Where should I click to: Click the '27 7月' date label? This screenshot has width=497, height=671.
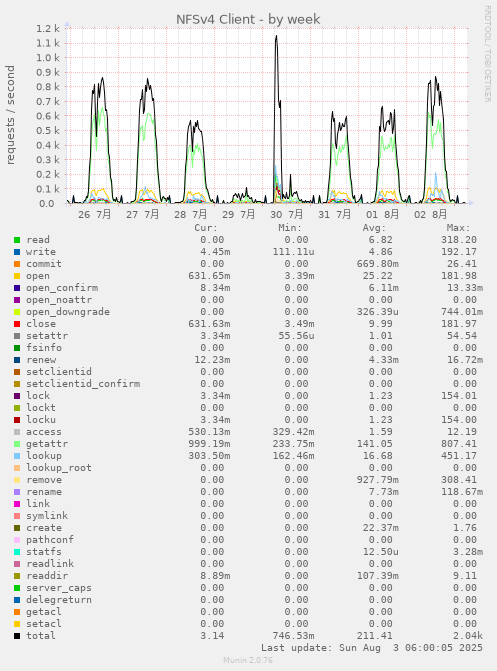pyautogui.click(x=143, y=214)
